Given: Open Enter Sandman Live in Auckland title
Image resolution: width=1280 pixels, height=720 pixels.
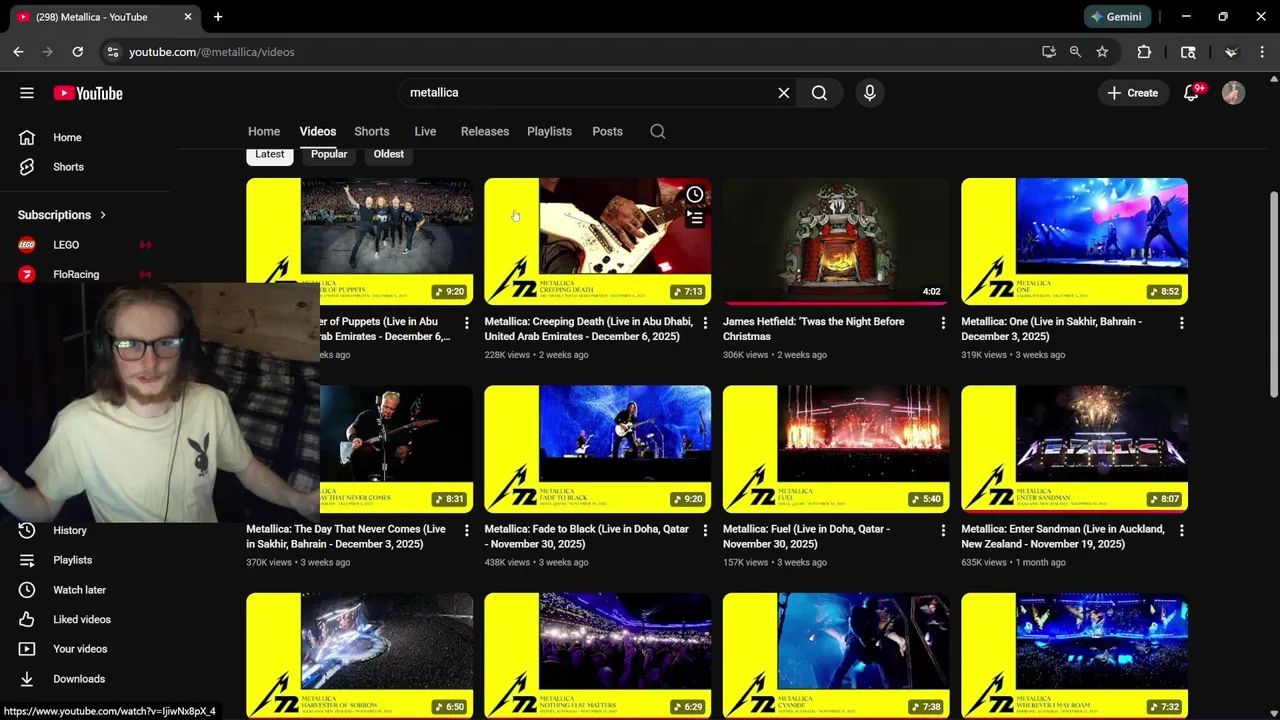Looking at the screenshot, I should coord(1063,537).
